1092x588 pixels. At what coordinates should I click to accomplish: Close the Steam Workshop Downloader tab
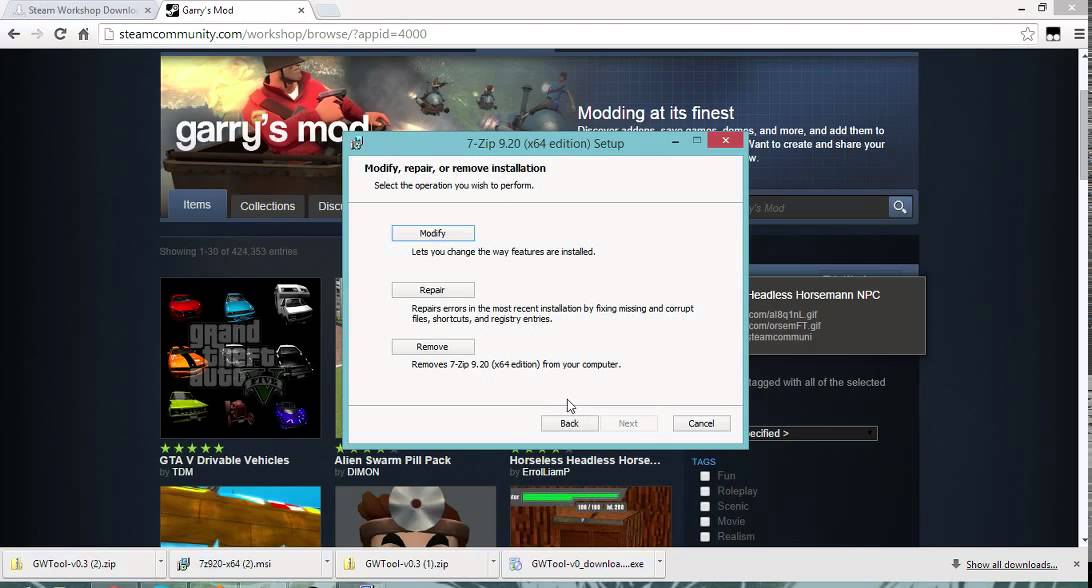pyautogui.click(x=148, y=10)
